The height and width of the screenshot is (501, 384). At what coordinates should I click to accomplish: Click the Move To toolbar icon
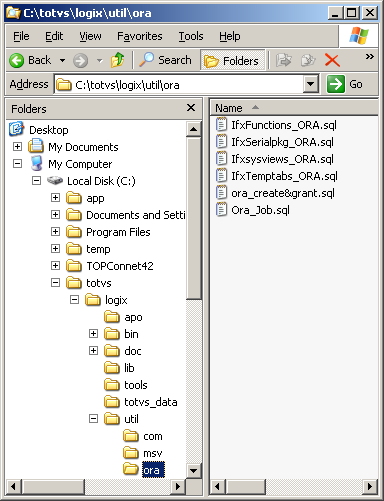[283, 61]
